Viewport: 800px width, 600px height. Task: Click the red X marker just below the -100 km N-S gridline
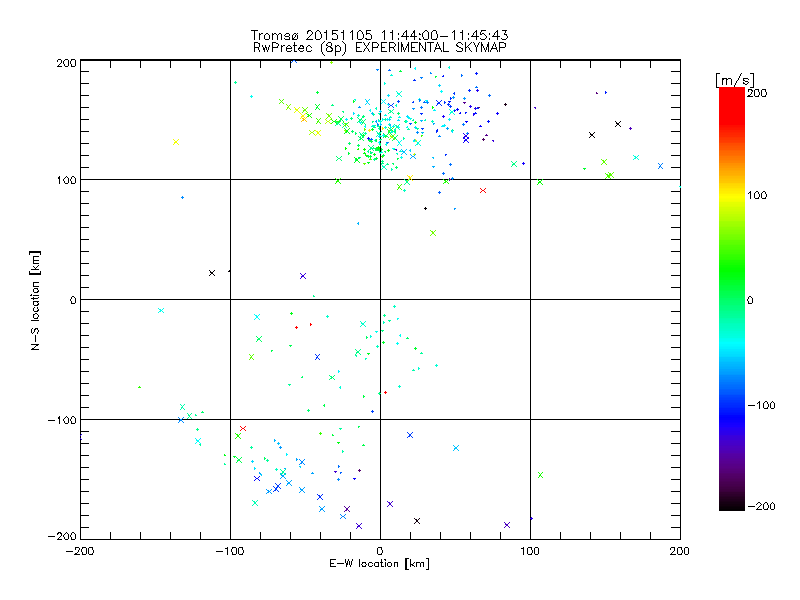click(243, 429)
